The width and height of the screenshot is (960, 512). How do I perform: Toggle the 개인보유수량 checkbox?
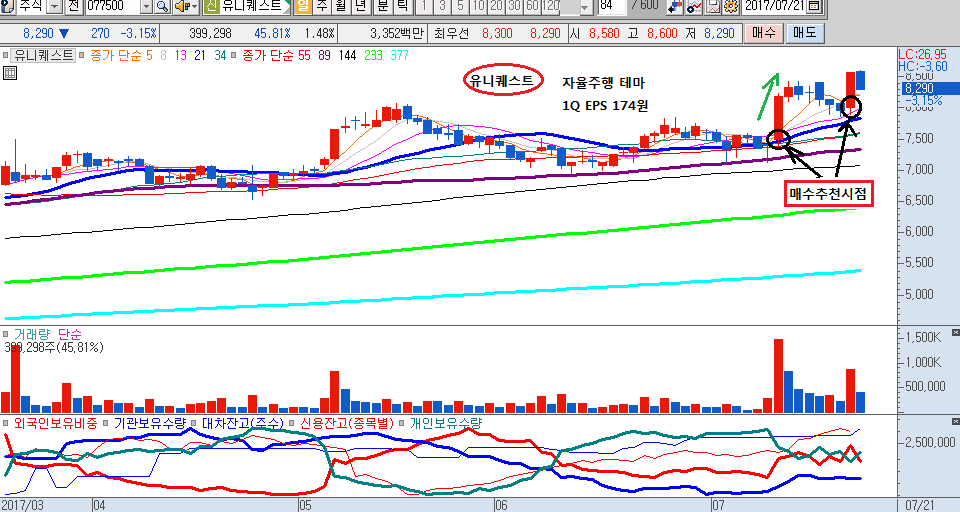point(402,423)
